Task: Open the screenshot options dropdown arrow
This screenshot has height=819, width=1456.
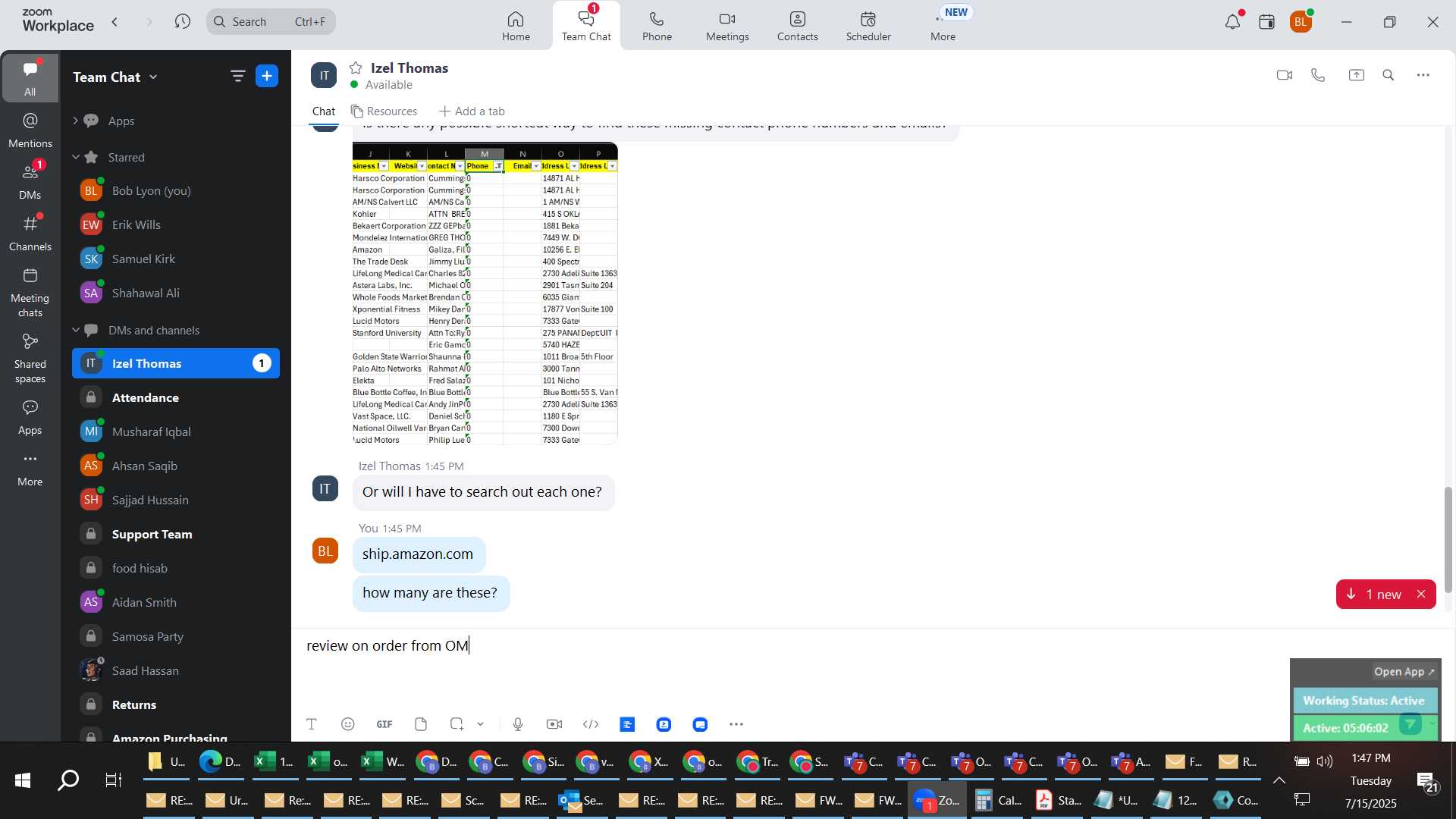Action: coord(480,724)
